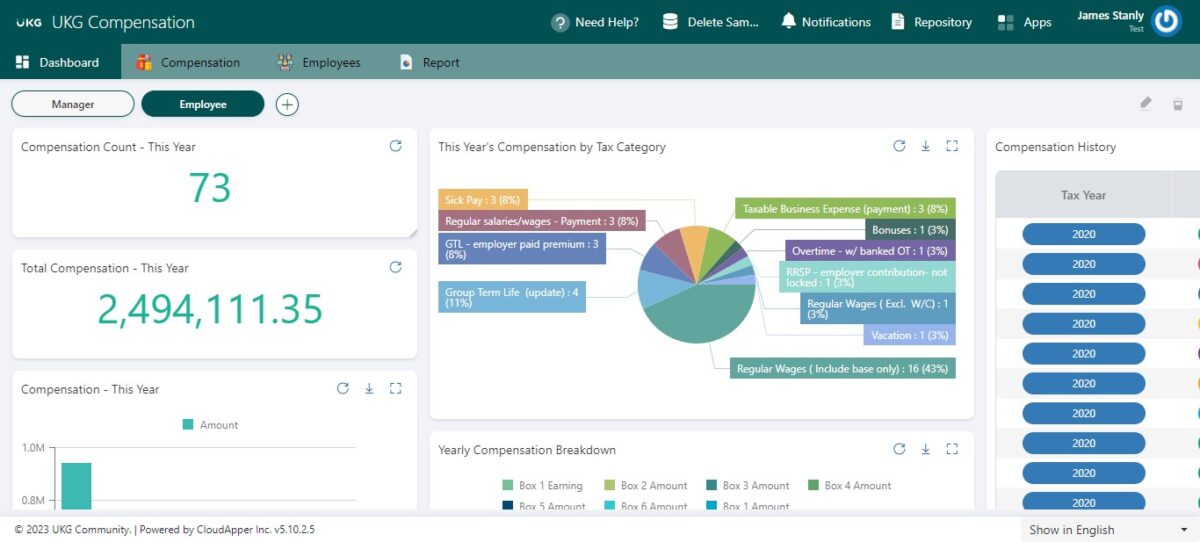The image size is (1200, 542).
Task: Add a new dashboard with plus button
Action: 287,104
